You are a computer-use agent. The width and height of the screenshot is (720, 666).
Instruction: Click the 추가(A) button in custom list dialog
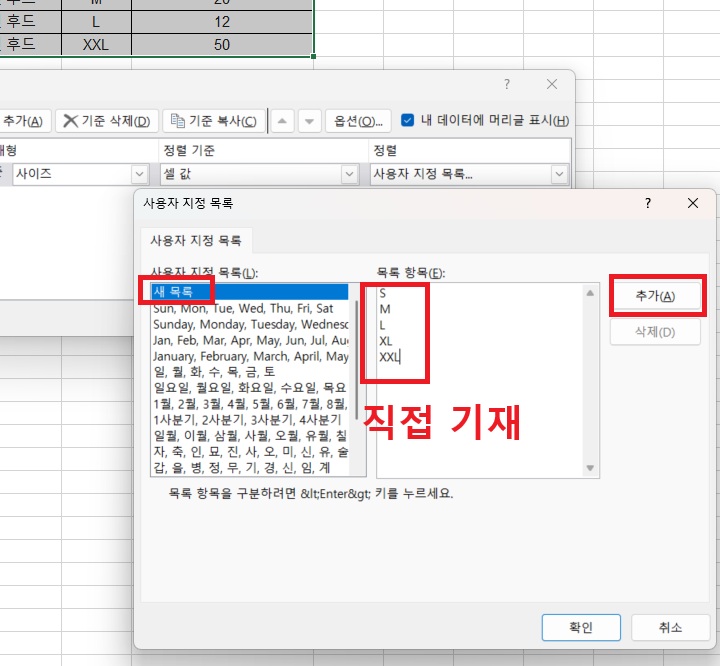click(x=655, y=296)
